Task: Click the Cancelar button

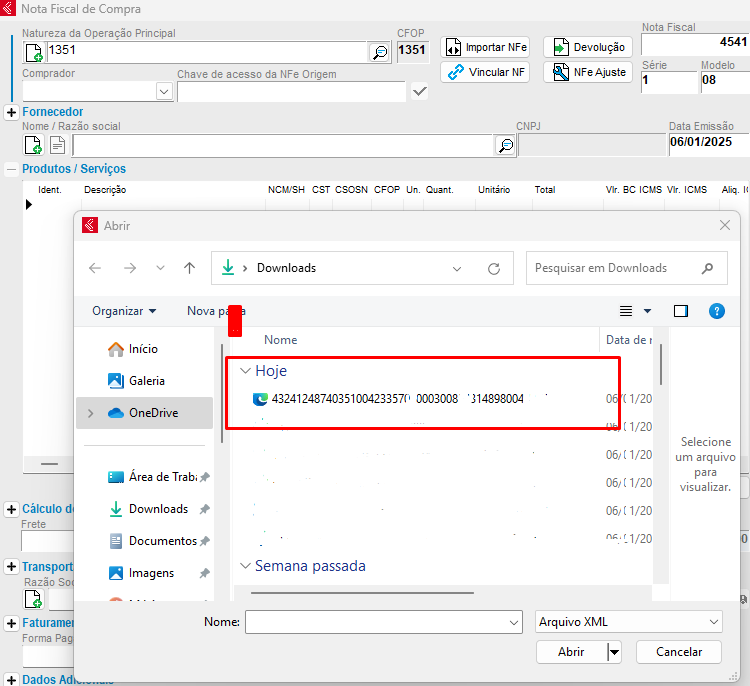Action: (x=678, y=651)
